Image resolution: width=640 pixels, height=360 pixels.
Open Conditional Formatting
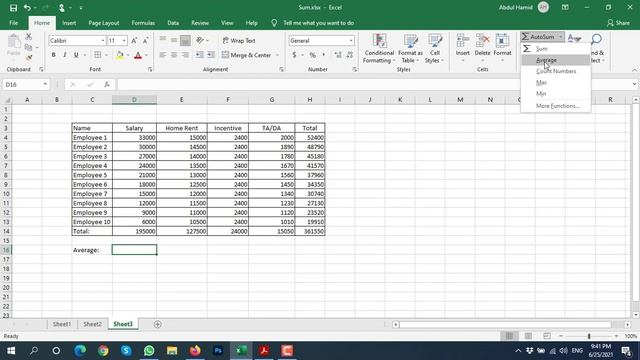(x=379, y=49)
